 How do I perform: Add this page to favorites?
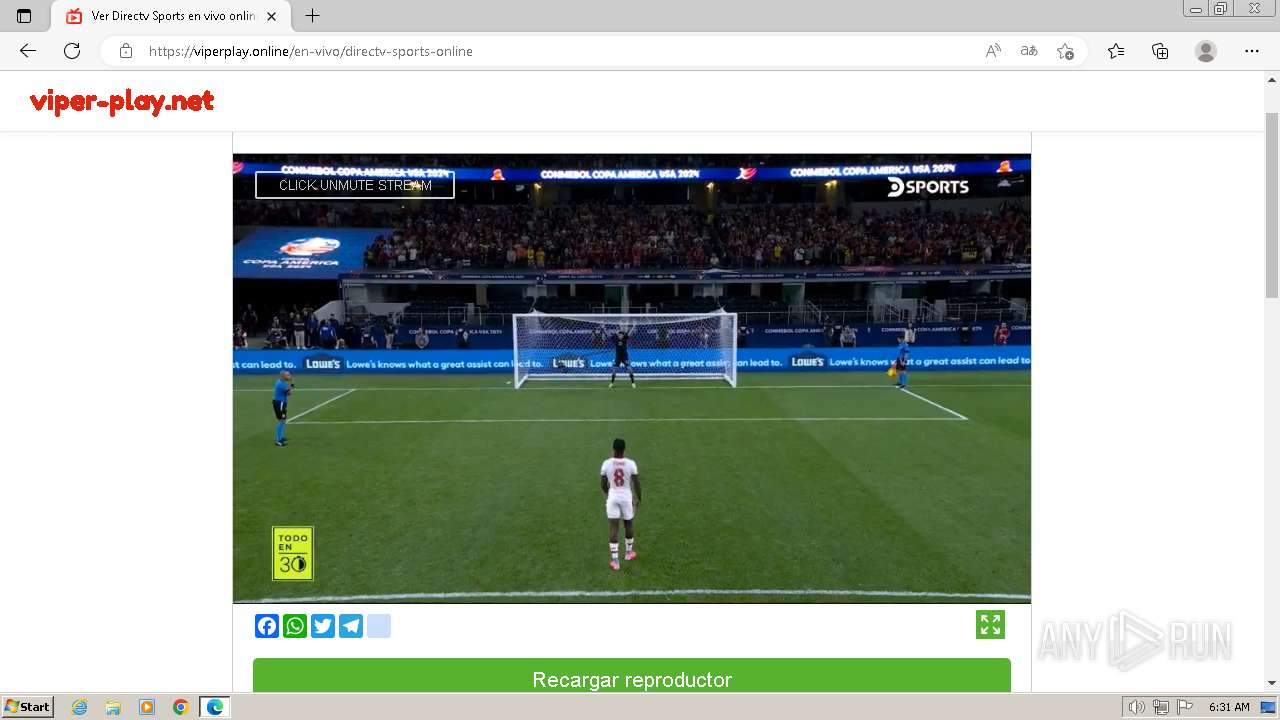pos(1065,51)
